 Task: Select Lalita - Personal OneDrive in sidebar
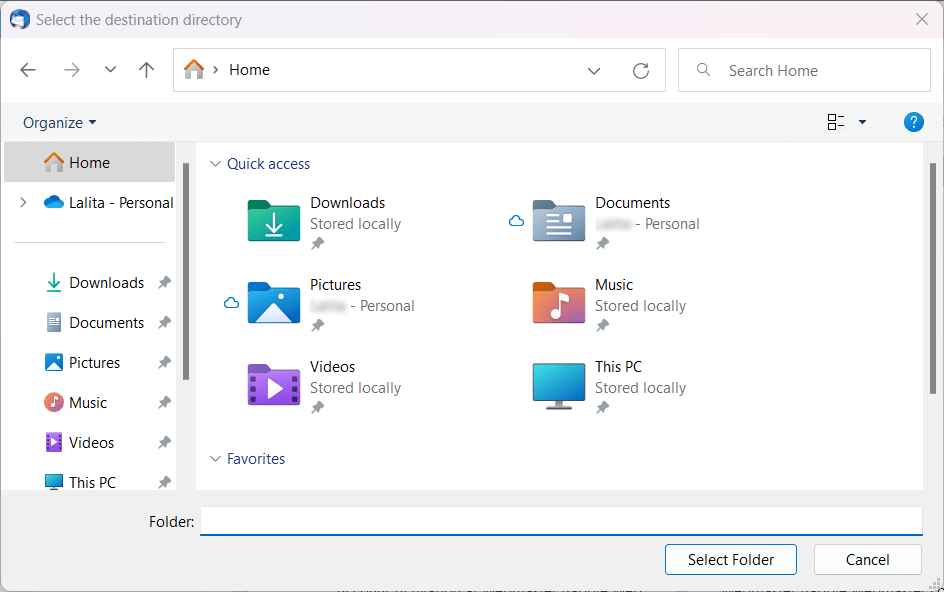pyautogui.click(x=108, y=203)
